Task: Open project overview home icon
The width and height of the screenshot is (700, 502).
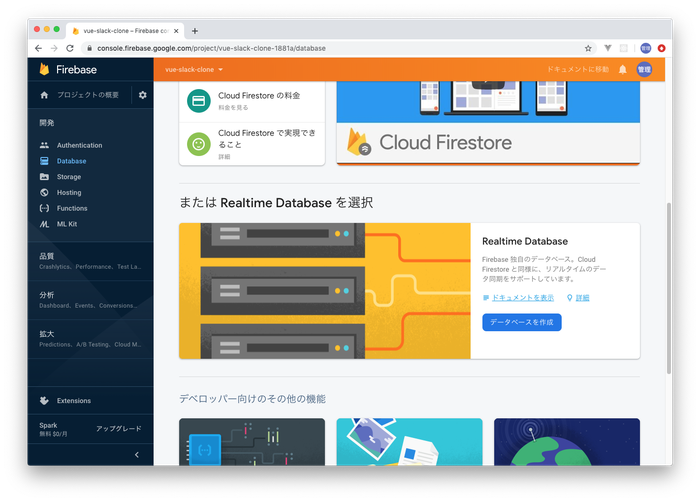Action: pyautogui.click(x=44, y=95)
